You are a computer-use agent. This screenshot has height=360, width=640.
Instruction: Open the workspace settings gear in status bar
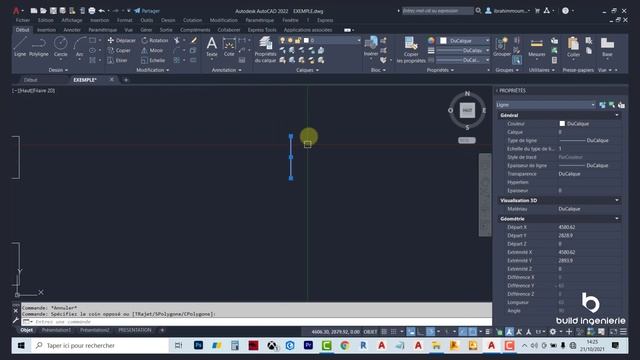(x=553, y=331)
